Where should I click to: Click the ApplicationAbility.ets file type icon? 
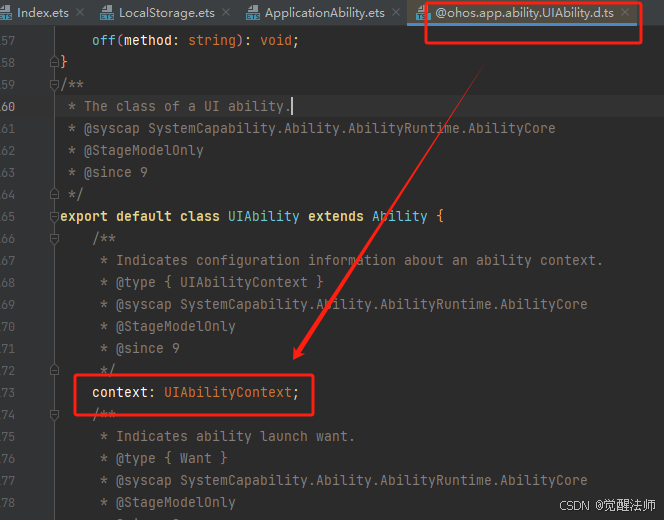click(x=253, y=13)
